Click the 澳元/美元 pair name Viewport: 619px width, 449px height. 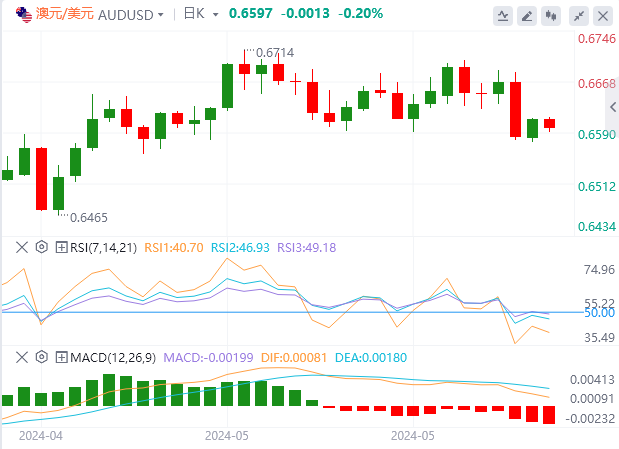pyautogui.click(x=65, y=13)
